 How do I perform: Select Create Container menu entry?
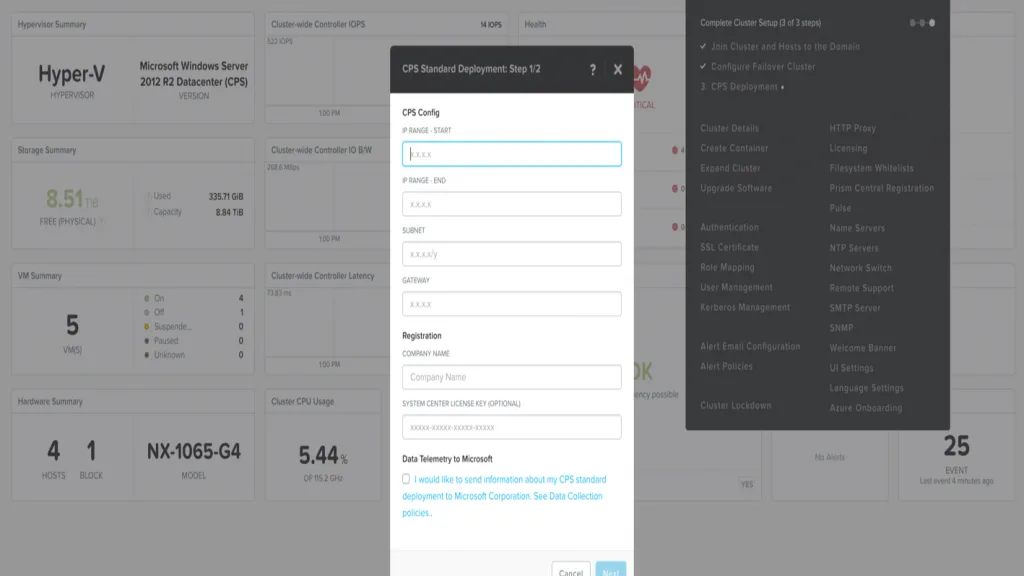[734, 148]
